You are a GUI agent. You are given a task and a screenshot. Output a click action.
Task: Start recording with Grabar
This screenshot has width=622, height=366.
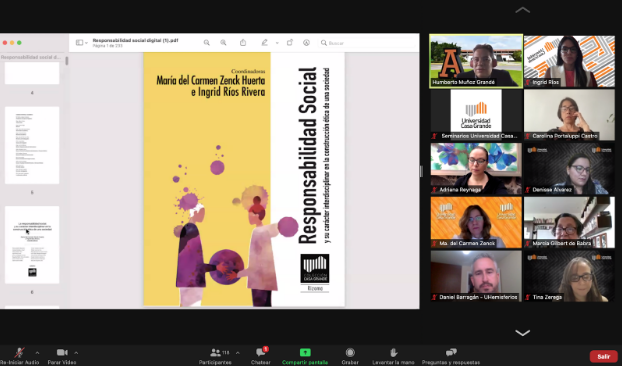pyautogui.click(x=350, y=356)
